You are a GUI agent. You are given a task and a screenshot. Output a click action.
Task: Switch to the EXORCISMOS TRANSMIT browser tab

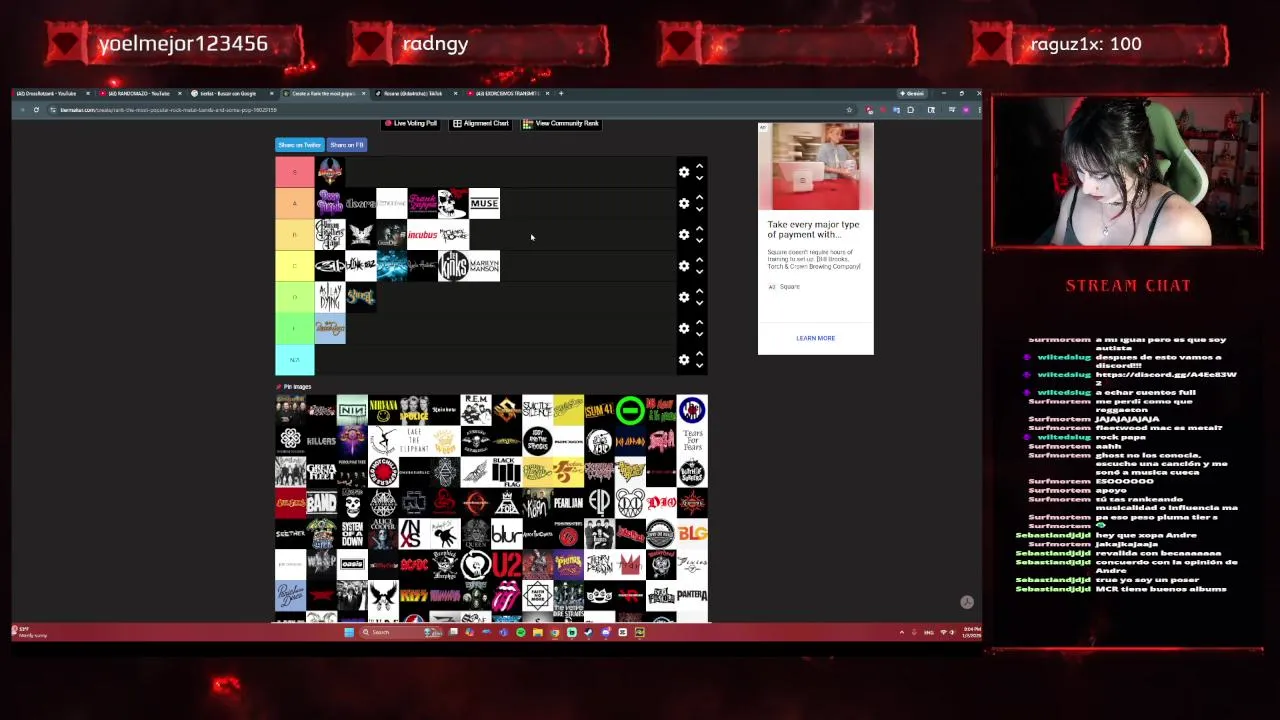[507, 93]
